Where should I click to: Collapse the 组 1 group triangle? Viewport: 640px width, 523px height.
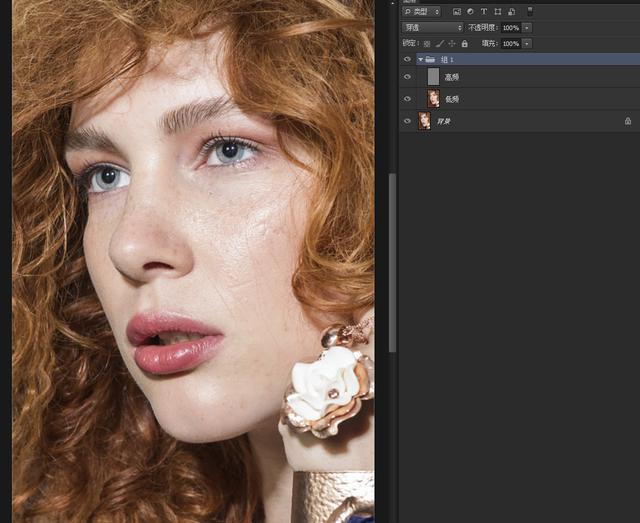pyautogui.click(x=420, y=60)
